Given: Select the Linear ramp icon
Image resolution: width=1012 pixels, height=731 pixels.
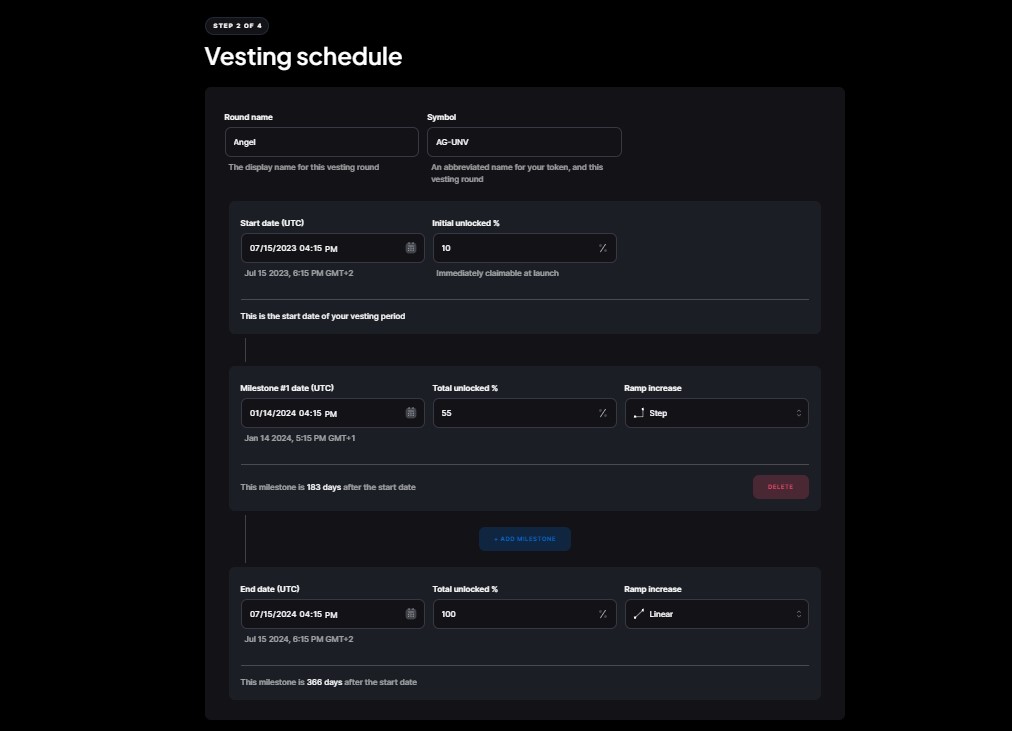Looking at the screenshot, I should pyautogui.click(x=637, y=613).
